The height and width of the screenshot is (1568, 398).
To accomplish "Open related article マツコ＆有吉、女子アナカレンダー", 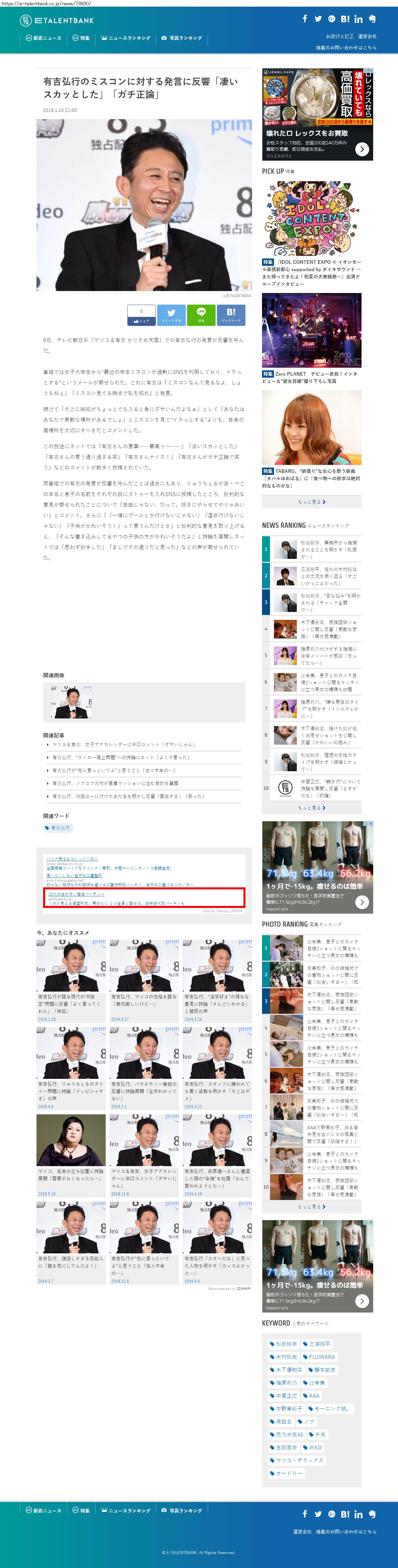I will click(x=123, y=744).
